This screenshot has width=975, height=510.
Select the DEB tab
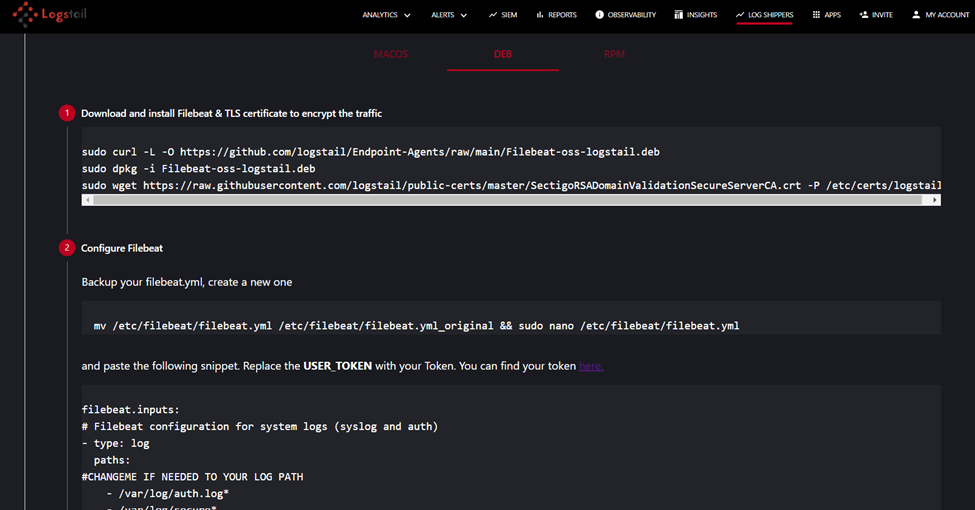[x=502, y=54]
